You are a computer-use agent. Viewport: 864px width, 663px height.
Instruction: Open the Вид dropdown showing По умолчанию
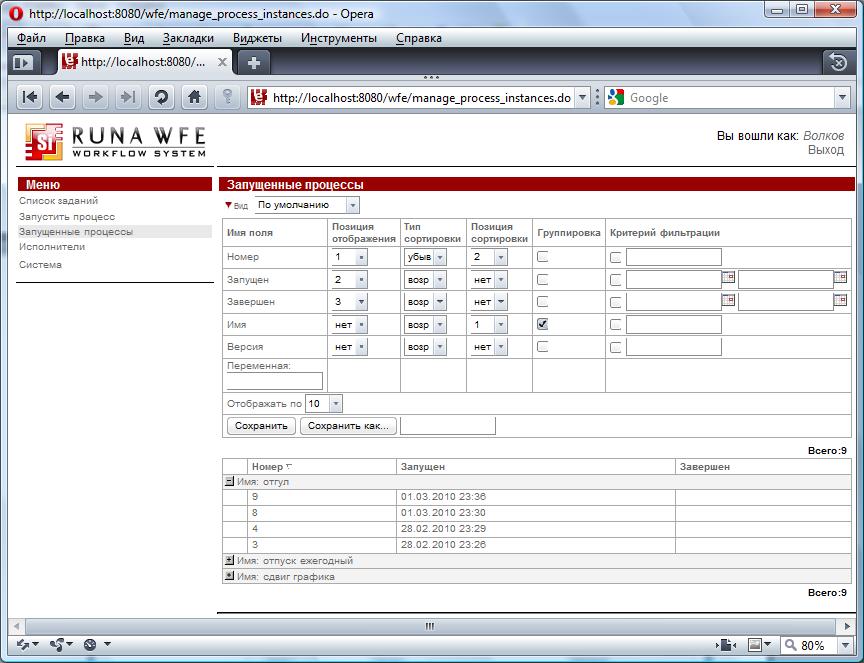[307, 205]
